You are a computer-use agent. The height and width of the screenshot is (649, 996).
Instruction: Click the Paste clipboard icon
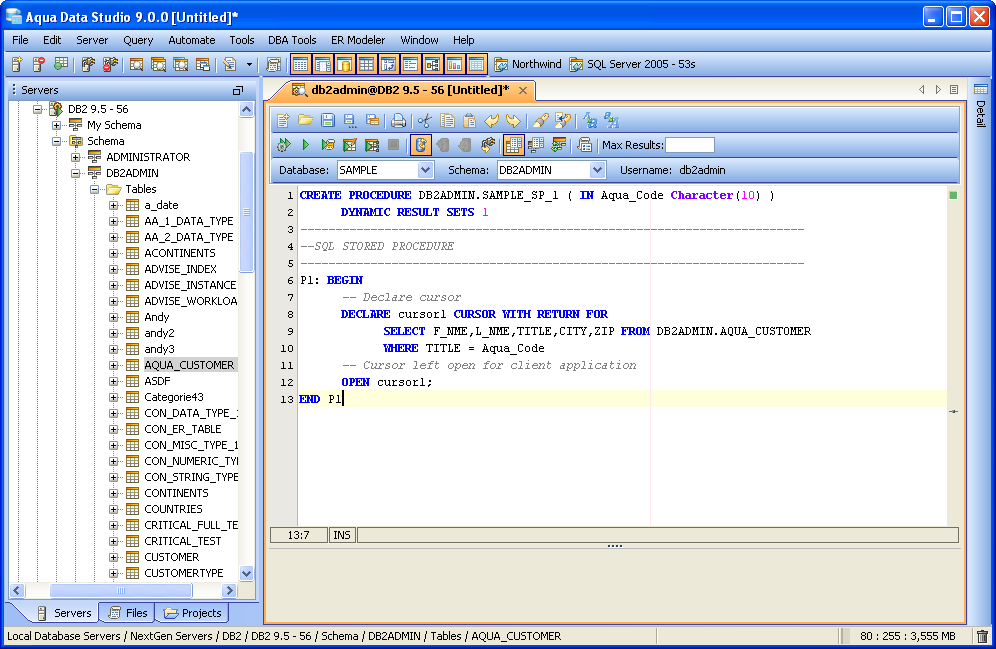coord(468,120)
